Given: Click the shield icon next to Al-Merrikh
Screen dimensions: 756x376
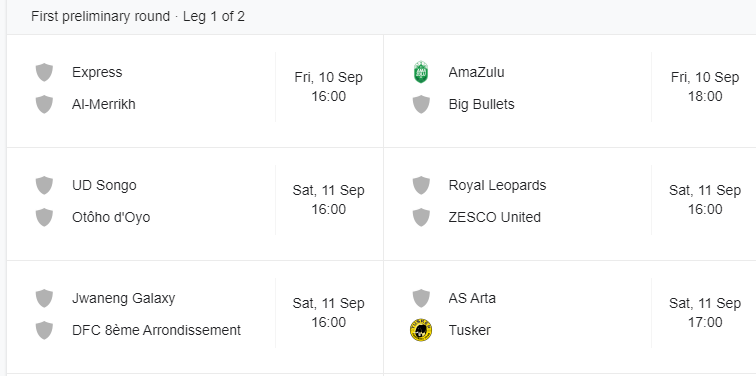Looking at the screenshot, I should (x=44, y=104).
